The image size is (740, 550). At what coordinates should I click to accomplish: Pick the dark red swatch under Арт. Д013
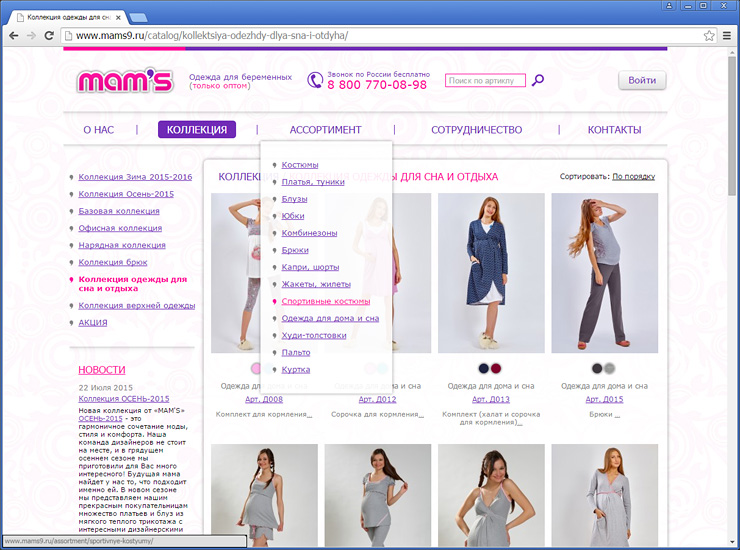(x=497, y=368)
